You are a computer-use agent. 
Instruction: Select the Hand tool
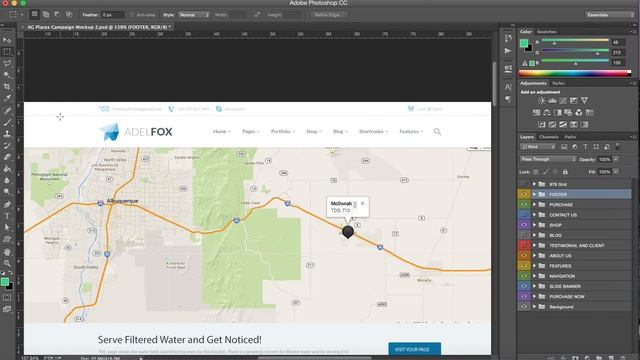click(x=7, y=252)
